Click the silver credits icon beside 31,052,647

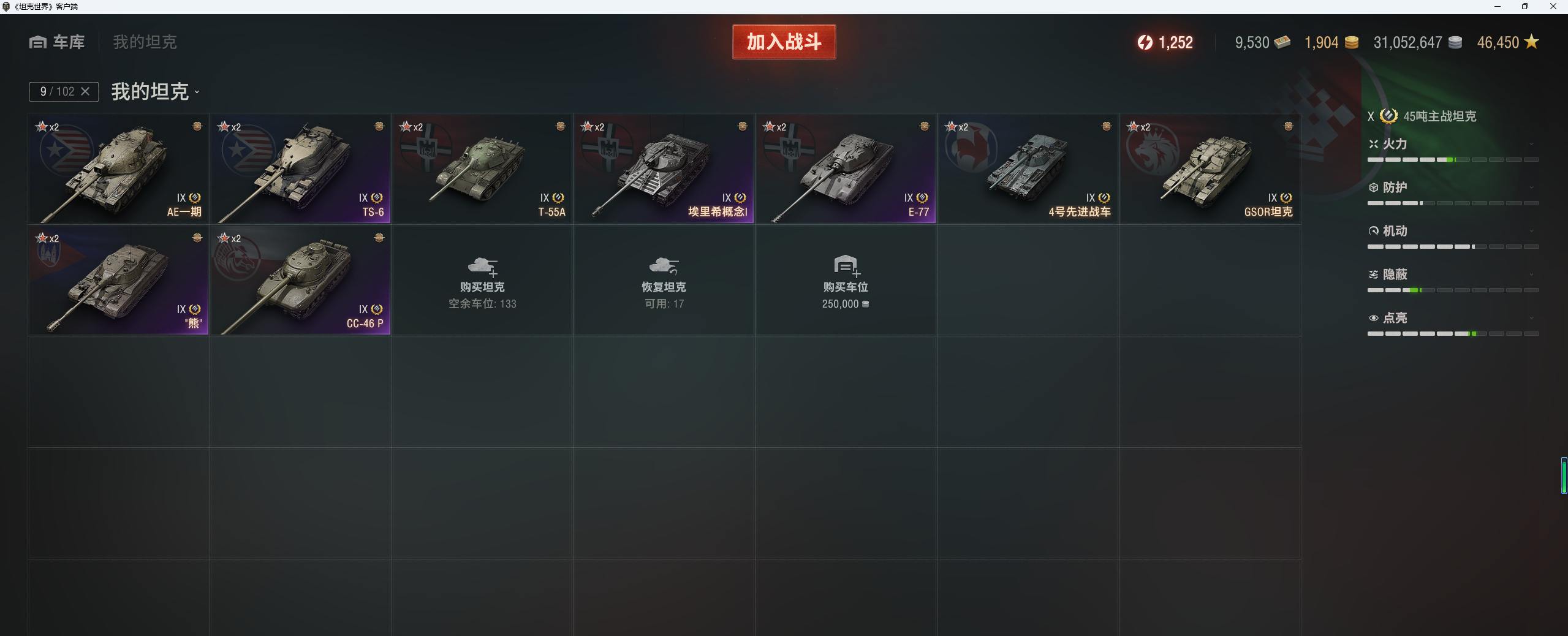pos(1455,42)
